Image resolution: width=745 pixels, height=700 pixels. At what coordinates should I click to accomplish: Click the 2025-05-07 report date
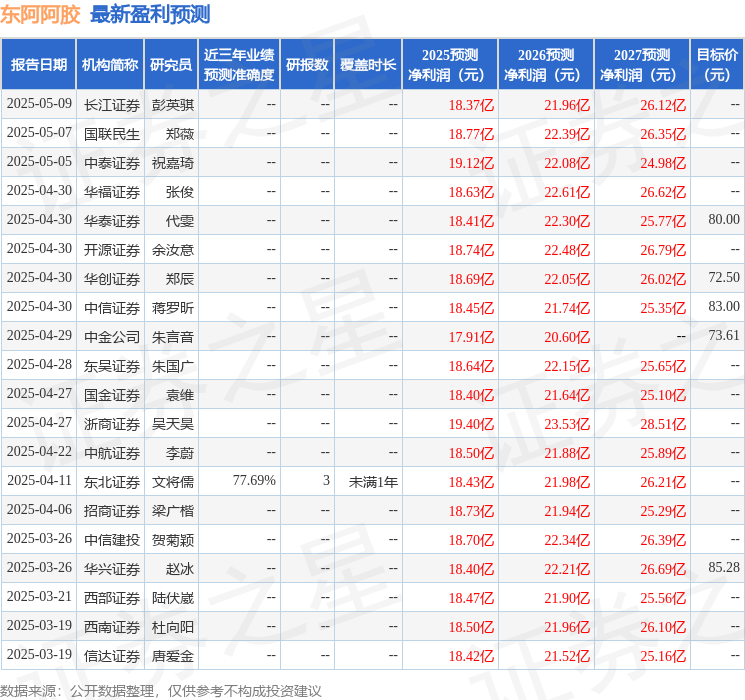coord(39,133)
